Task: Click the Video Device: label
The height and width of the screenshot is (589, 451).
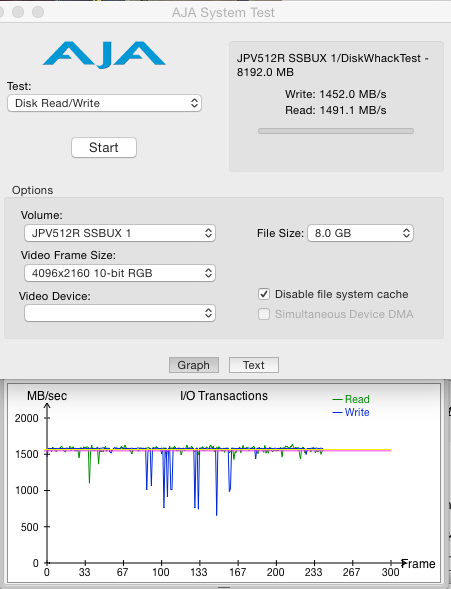Action: point(55,296)
